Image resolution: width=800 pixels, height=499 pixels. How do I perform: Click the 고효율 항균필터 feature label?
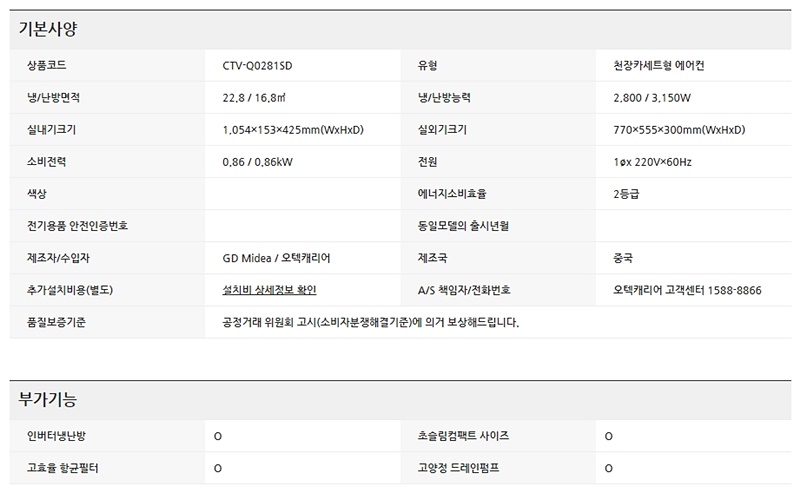[x=63, y=468]
